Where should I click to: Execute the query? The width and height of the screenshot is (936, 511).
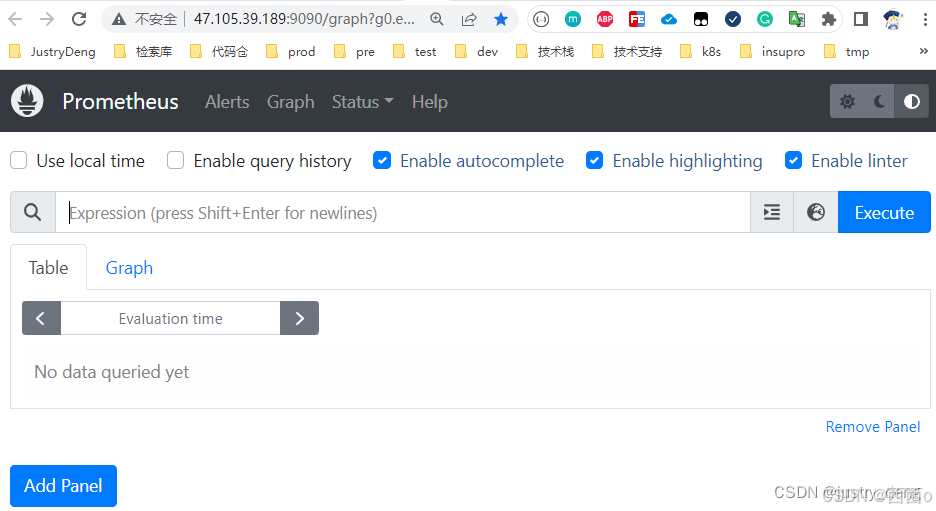pos(884,212)
